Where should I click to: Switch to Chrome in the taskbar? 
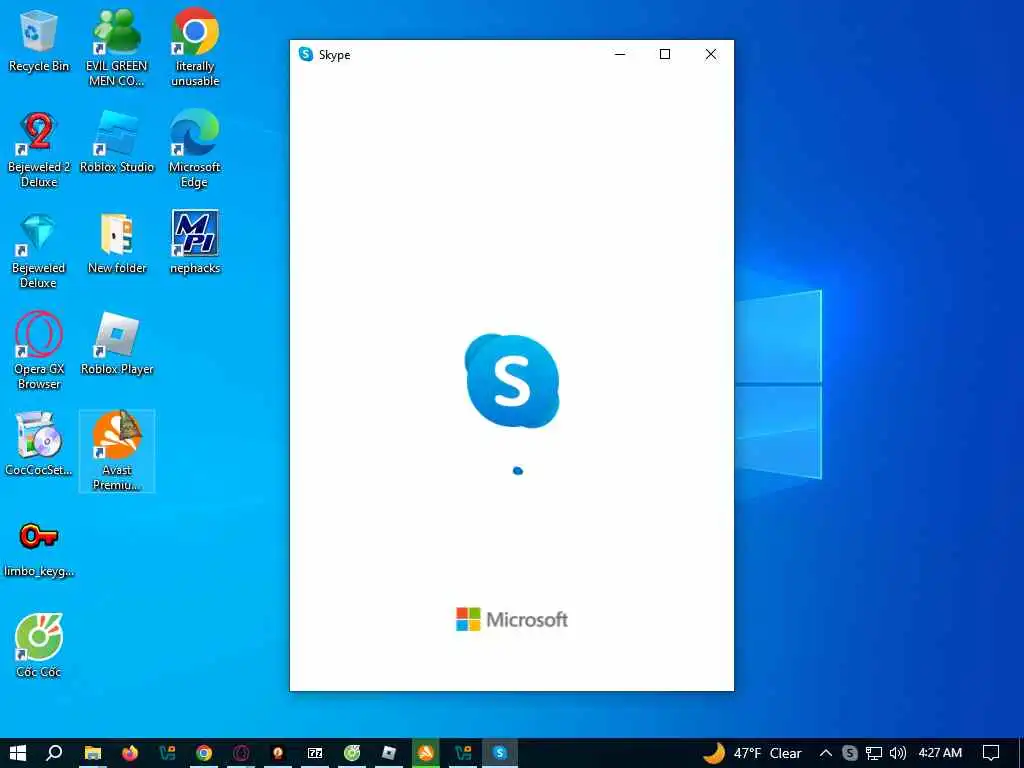pos(204,753)
